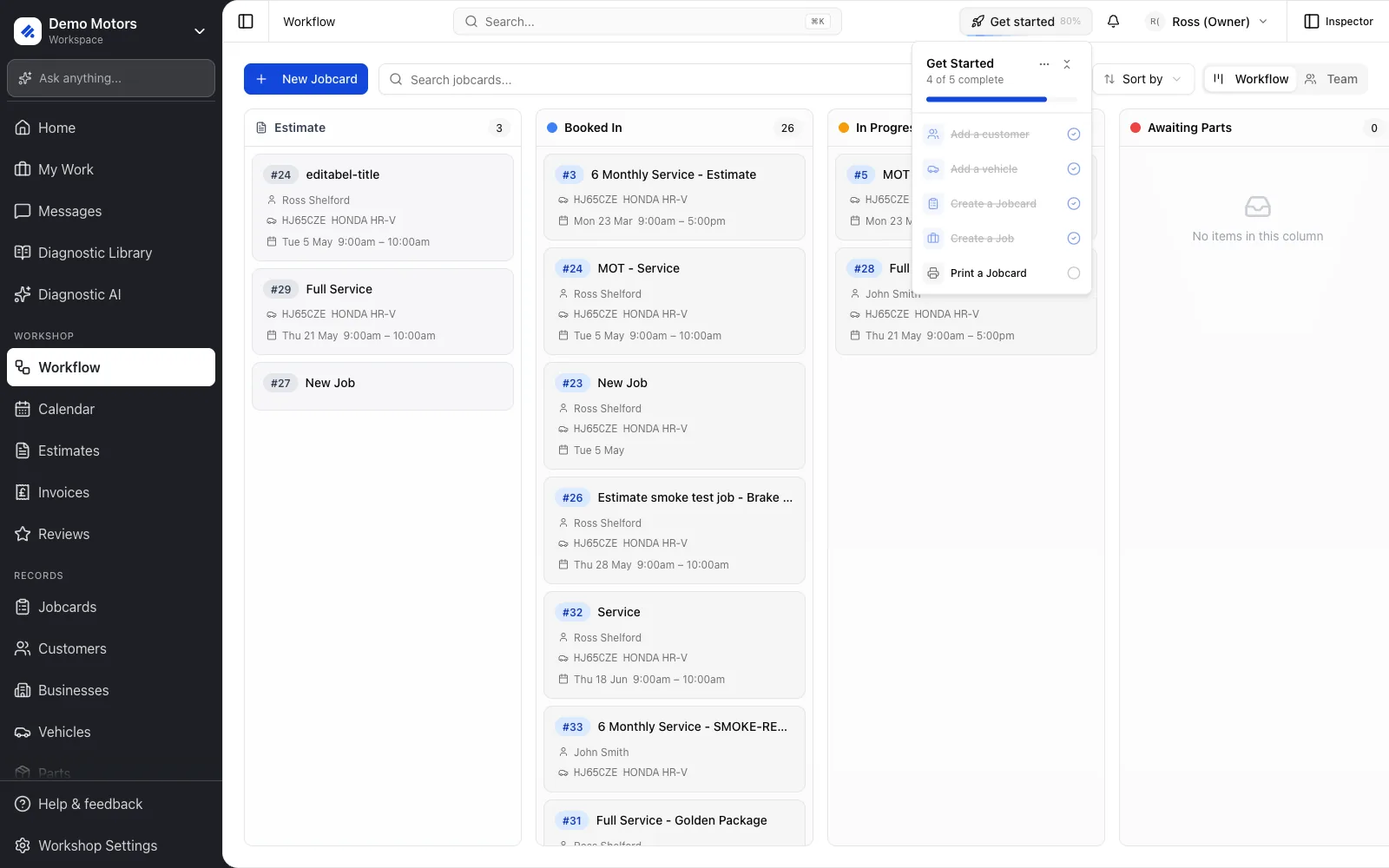Toggle the sidebar collapse icon
This screenshot has width=1389, height=868.
[246, 22]
